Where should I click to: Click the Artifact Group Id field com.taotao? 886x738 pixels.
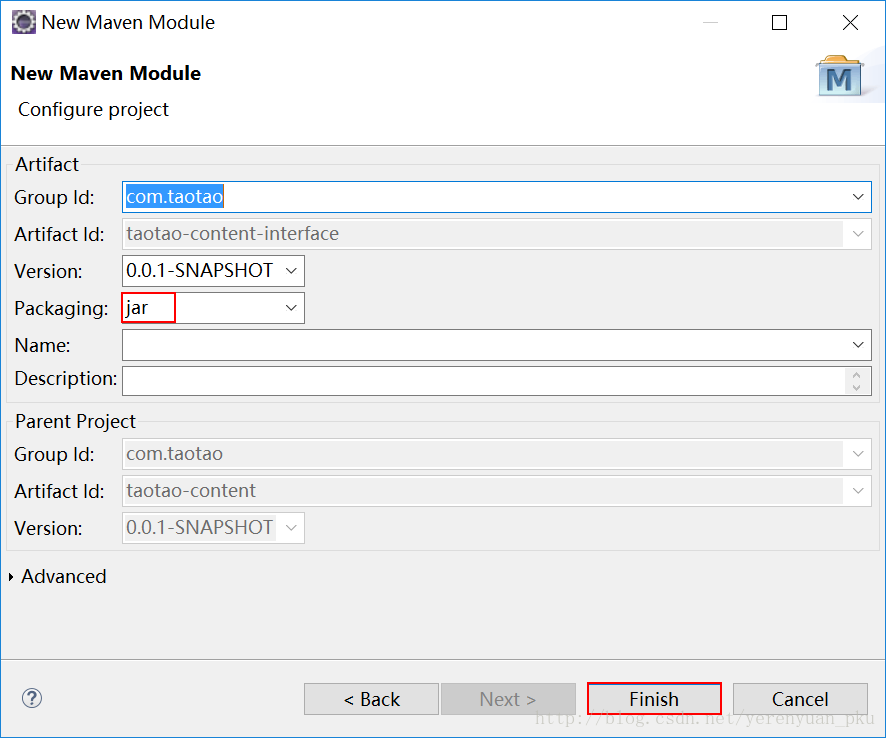point(497,197)
